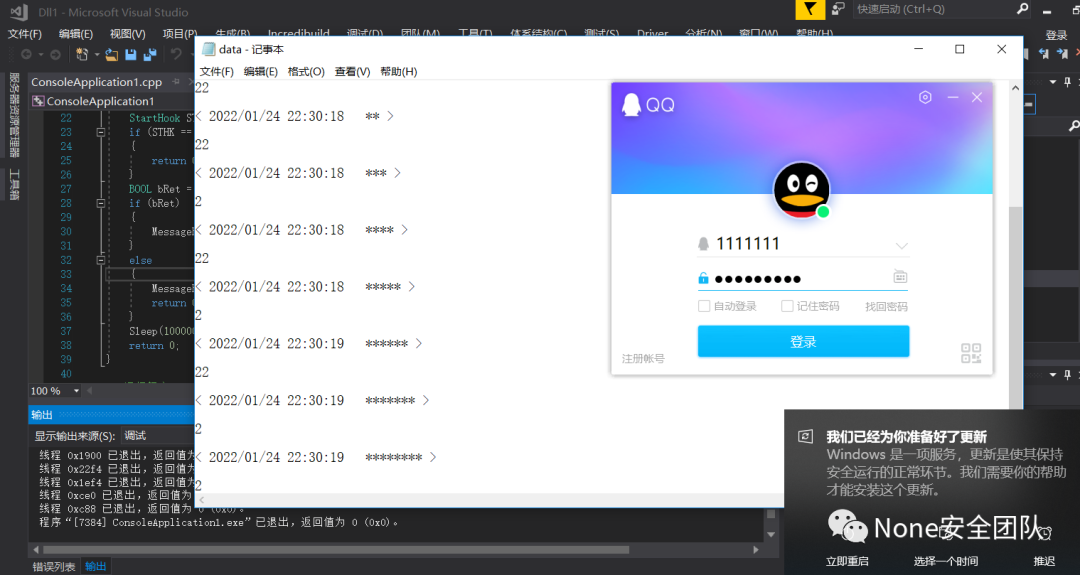Click the update notification refresh icon
Image resolution: width=1080 pixels, height=575 pixels.
coord(805,436)
